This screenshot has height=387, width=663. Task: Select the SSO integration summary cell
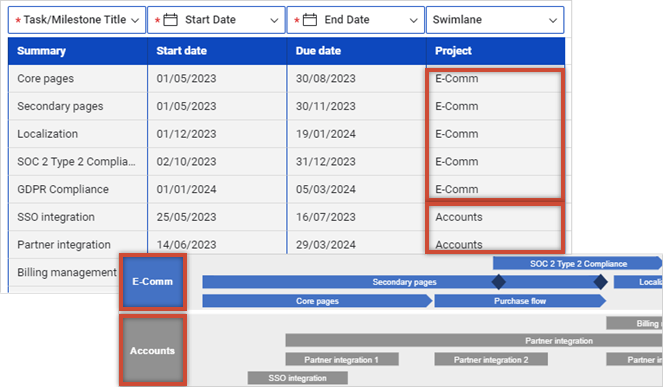pos(78,217)
